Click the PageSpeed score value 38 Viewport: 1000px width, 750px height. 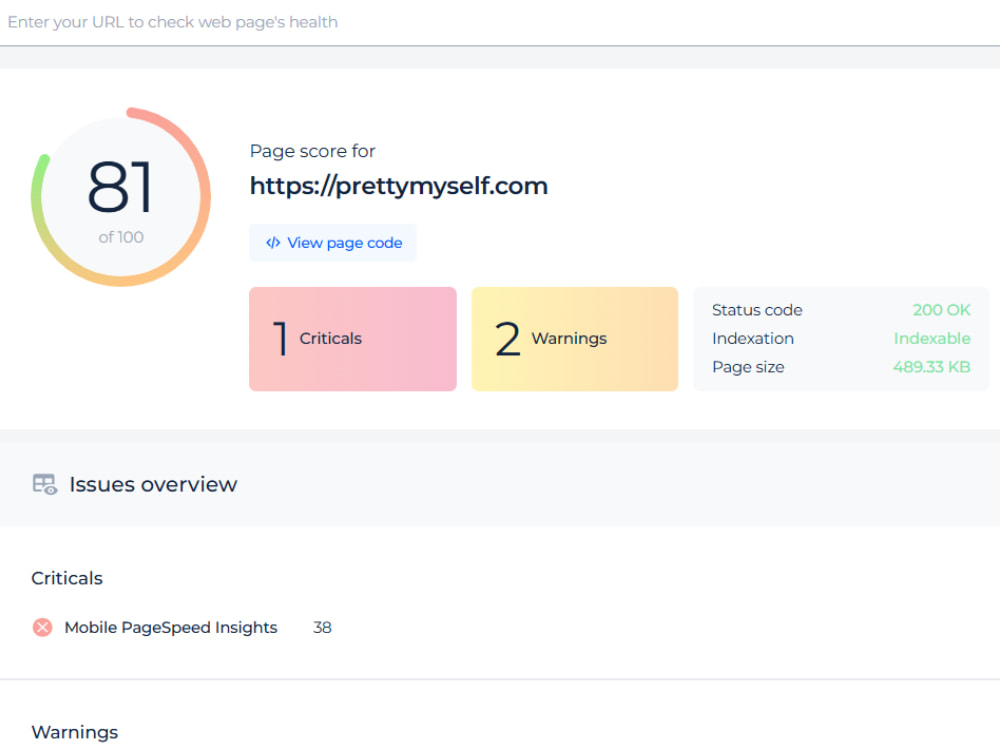(322, 628)
